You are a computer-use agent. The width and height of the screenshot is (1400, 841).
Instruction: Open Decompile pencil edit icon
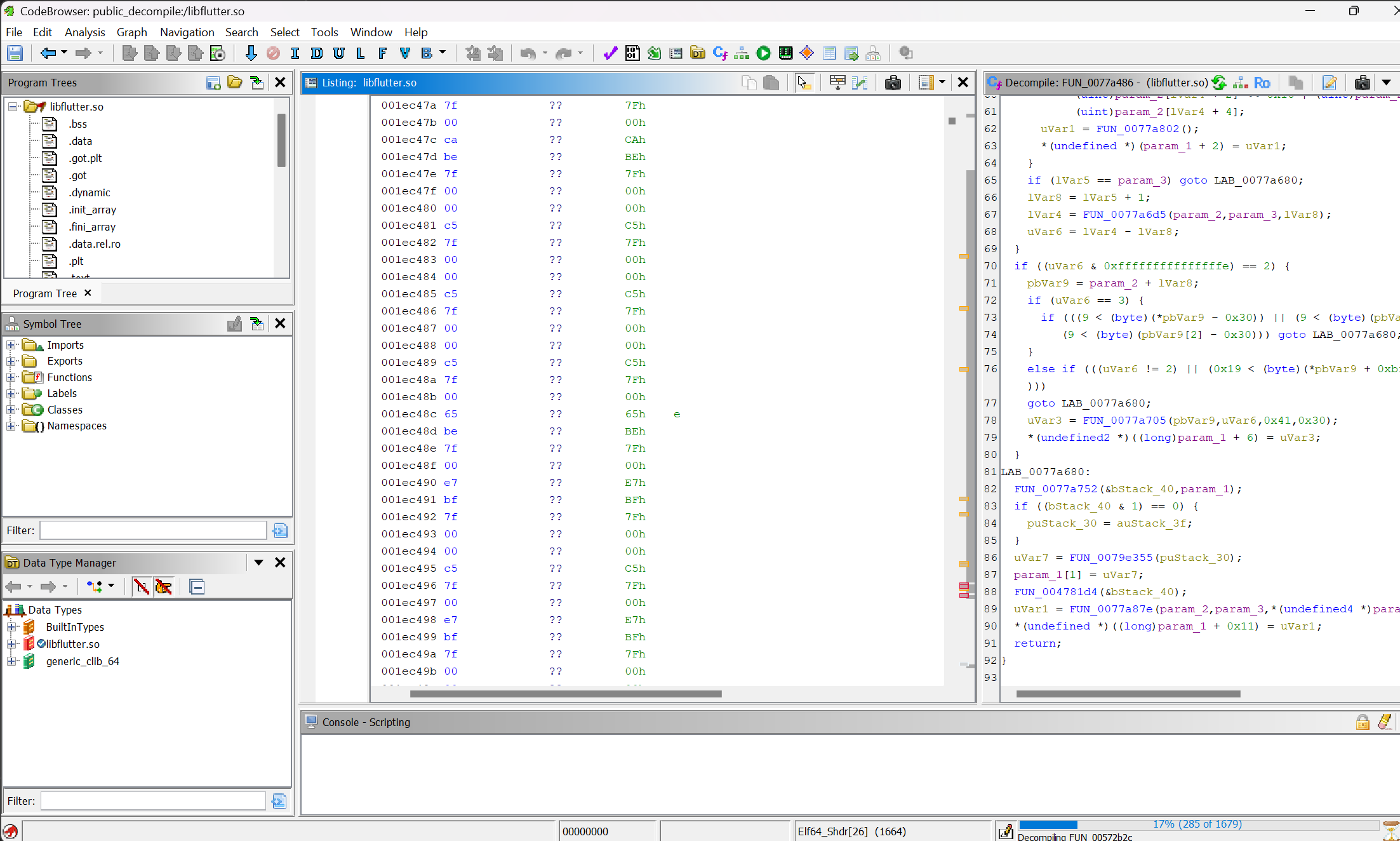pyautogui.click(x=1329, y=83)
